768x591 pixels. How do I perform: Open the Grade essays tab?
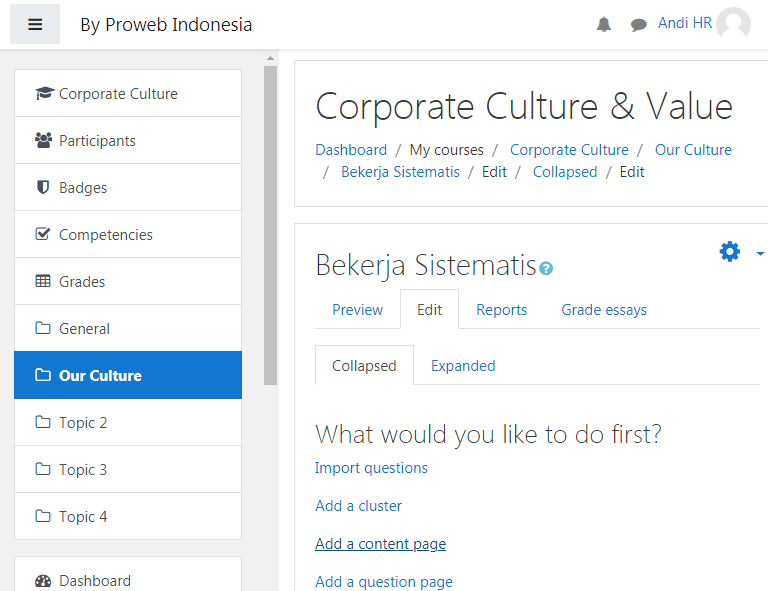point(603,309)
